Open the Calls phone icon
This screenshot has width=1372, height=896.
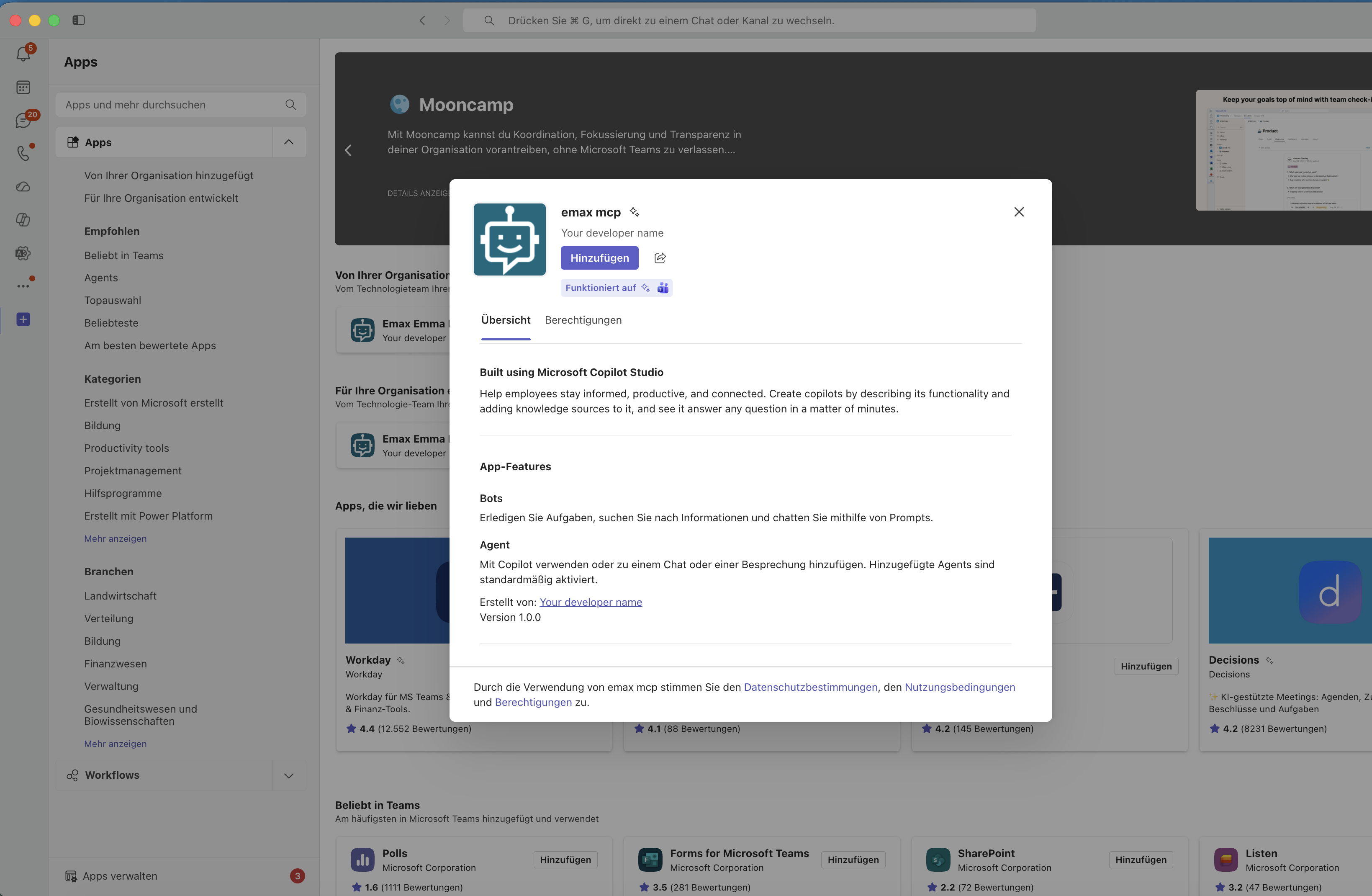pos(23,153)
